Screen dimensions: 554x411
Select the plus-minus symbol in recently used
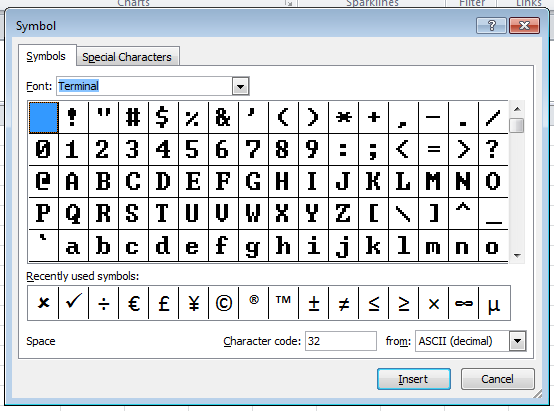313,303
